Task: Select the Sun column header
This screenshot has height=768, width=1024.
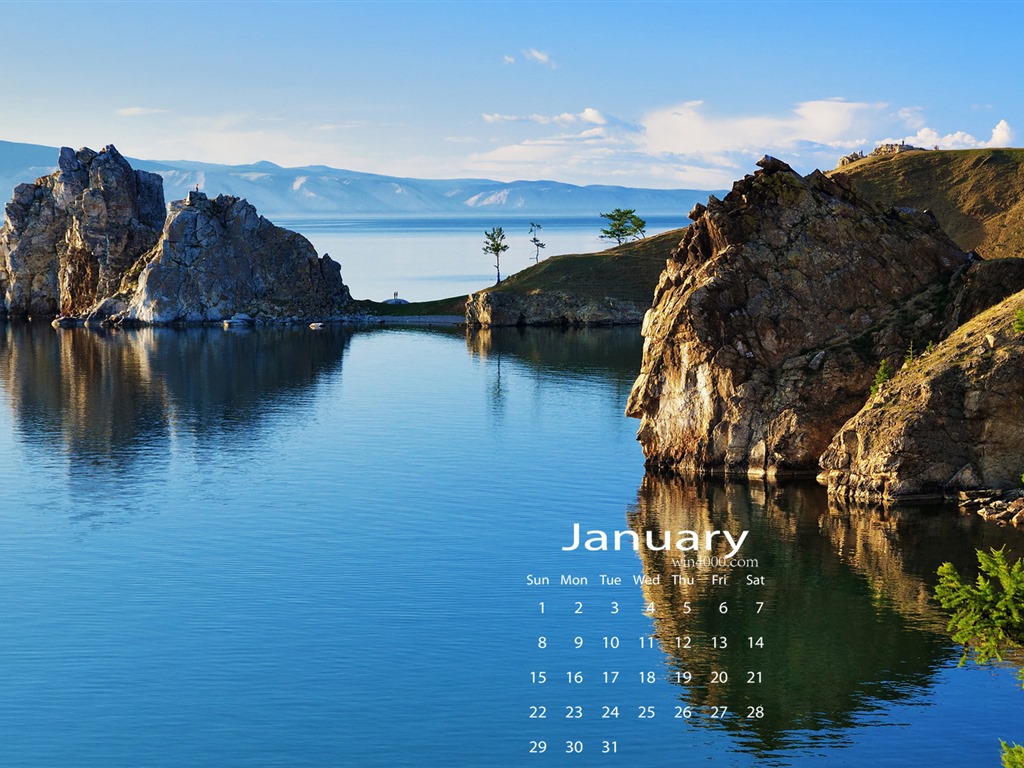Action: point(538,580)
